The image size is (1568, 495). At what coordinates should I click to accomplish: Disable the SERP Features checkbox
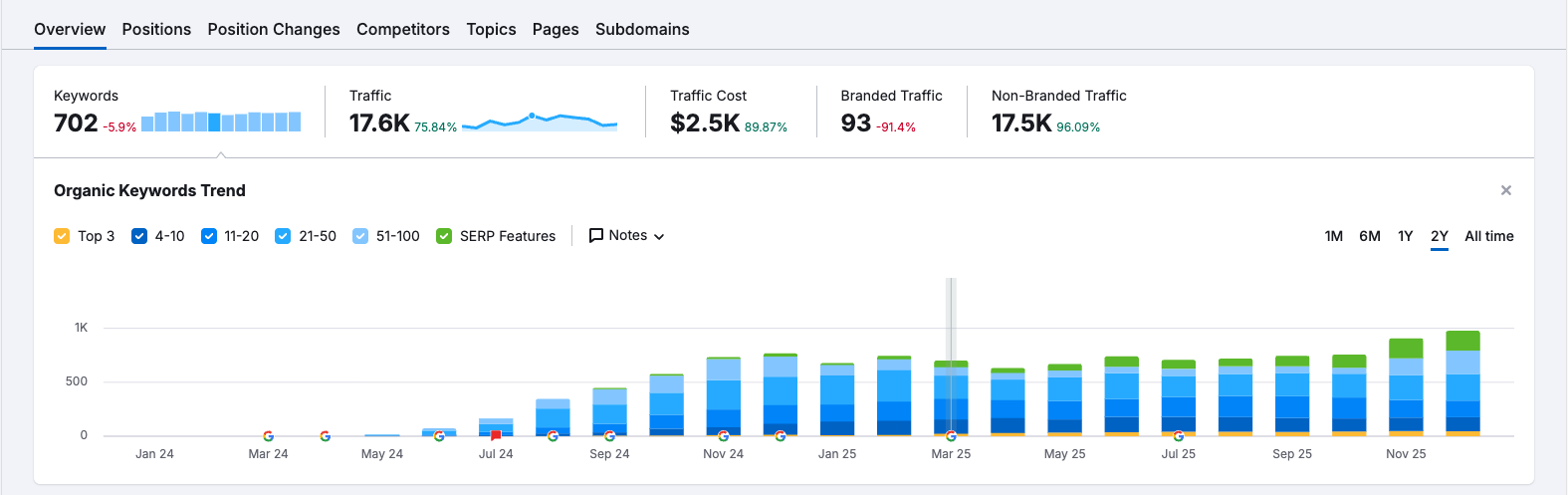(x=444, y=236)
